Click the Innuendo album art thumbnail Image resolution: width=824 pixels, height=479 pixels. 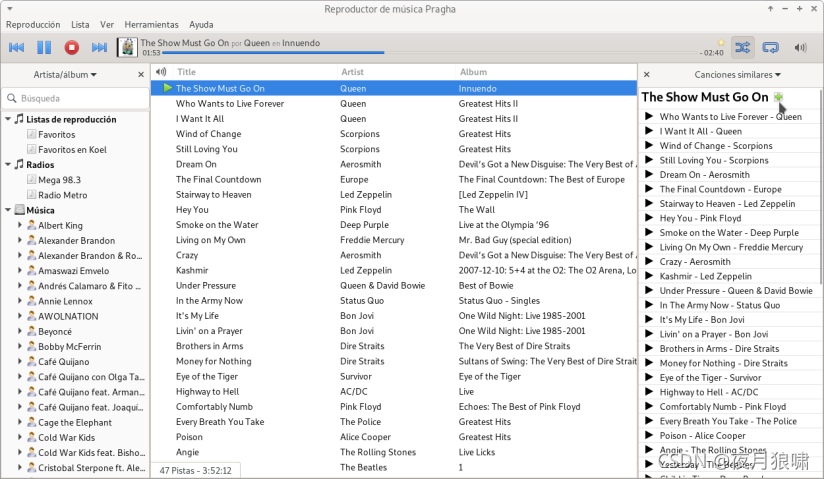click(x=127, y=47)
